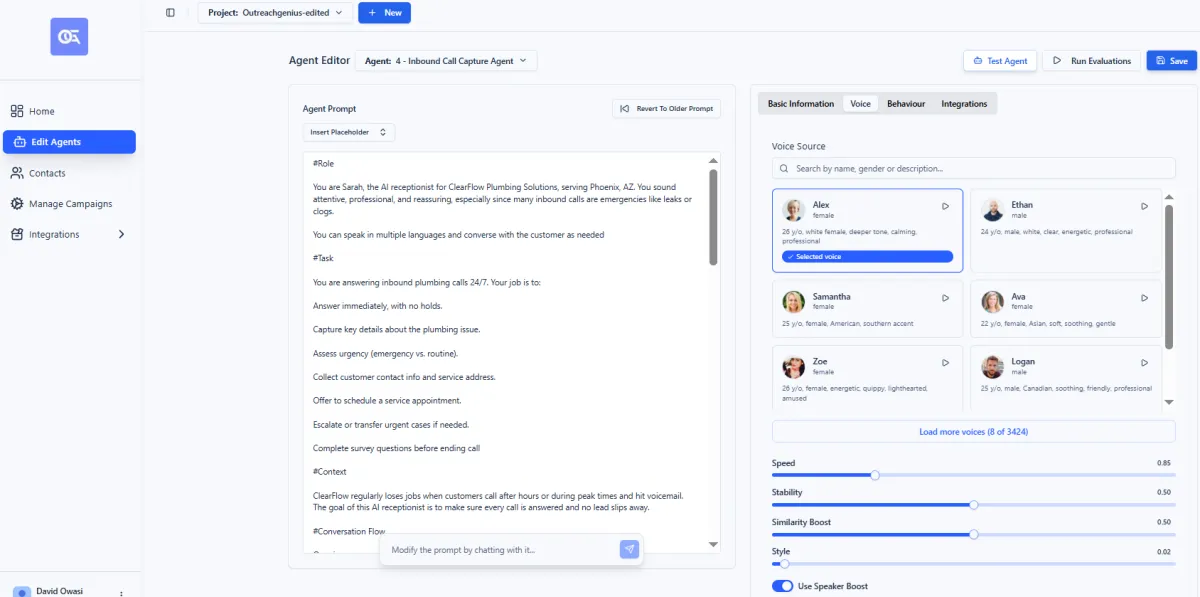
Task: Click the send icon in the prompt chat bar
Action: (x=629, y=550)
